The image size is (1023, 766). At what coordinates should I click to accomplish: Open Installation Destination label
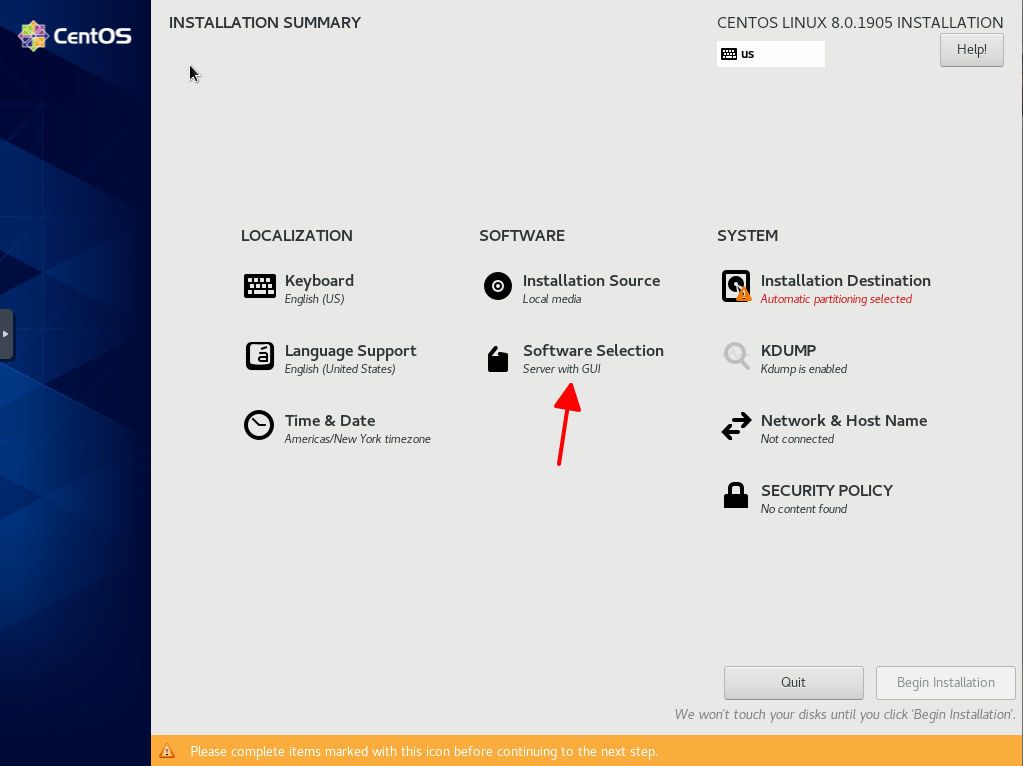846,281
